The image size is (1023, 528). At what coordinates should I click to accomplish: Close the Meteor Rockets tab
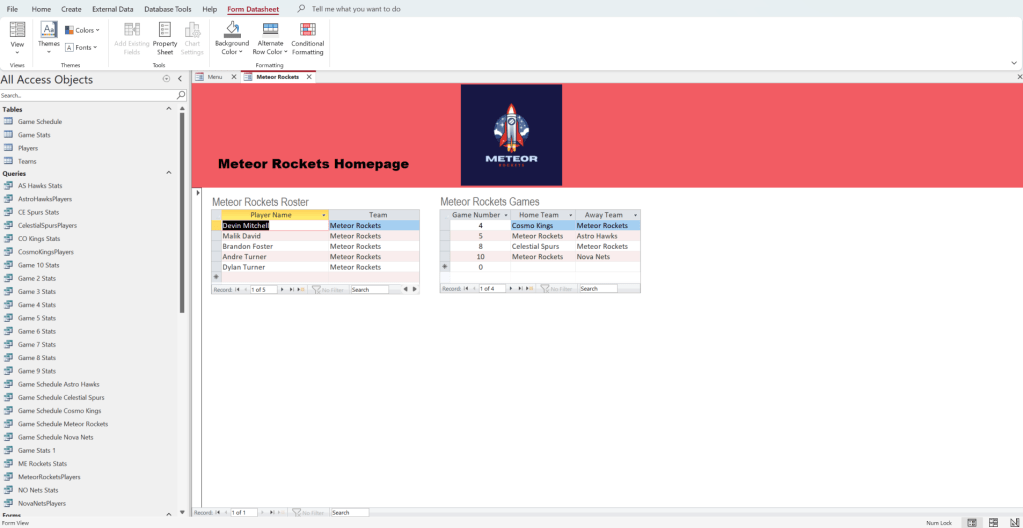pyautogui.click(x=309, y=77)
